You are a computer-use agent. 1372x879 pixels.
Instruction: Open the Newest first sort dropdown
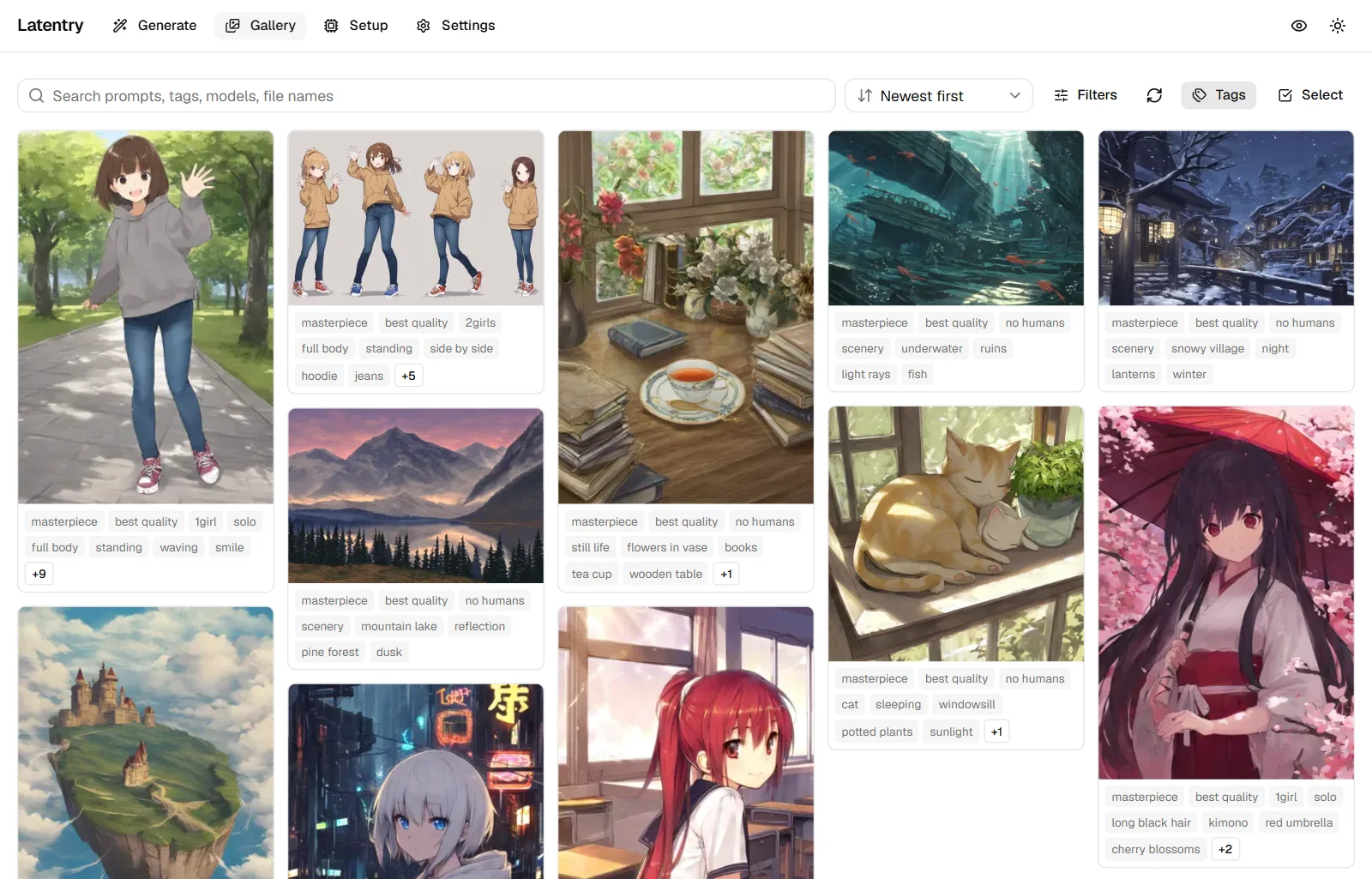[939, 96]
